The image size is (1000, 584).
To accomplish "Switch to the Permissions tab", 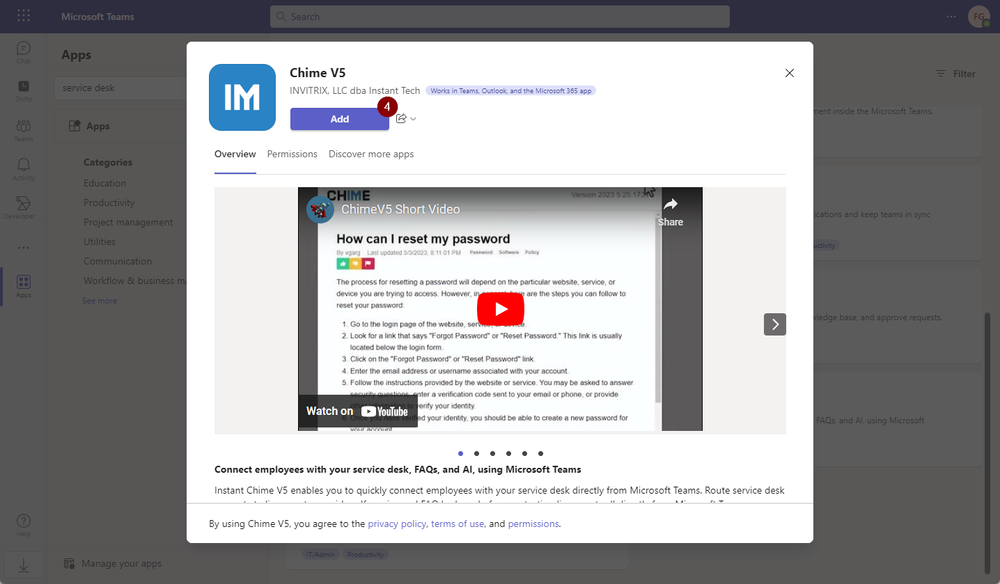I will [x=292, y=154].
